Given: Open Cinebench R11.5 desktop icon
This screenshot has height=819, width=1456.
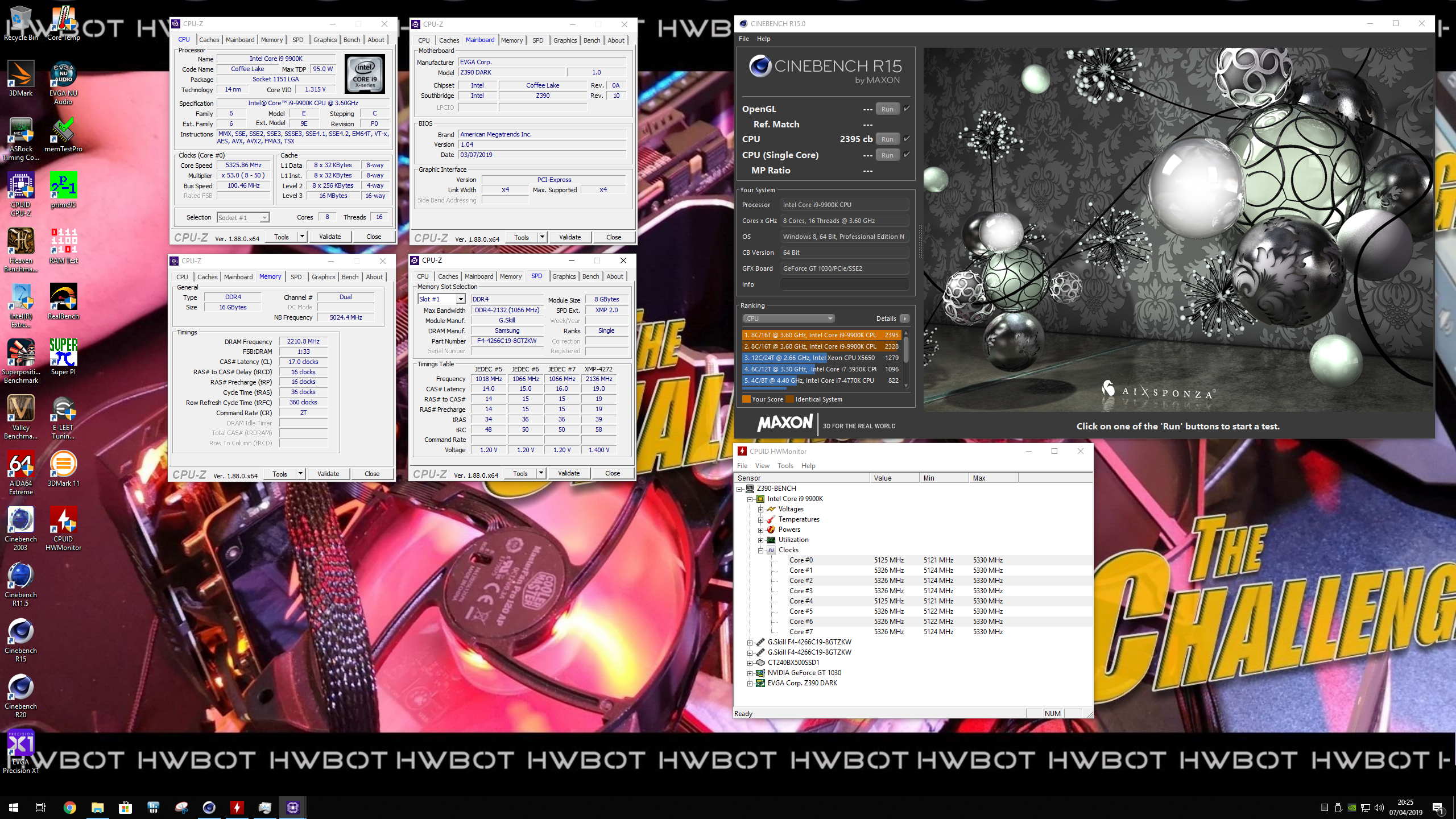Looking at the screenshot, I should pyautogui.click(x=21, y=585).
